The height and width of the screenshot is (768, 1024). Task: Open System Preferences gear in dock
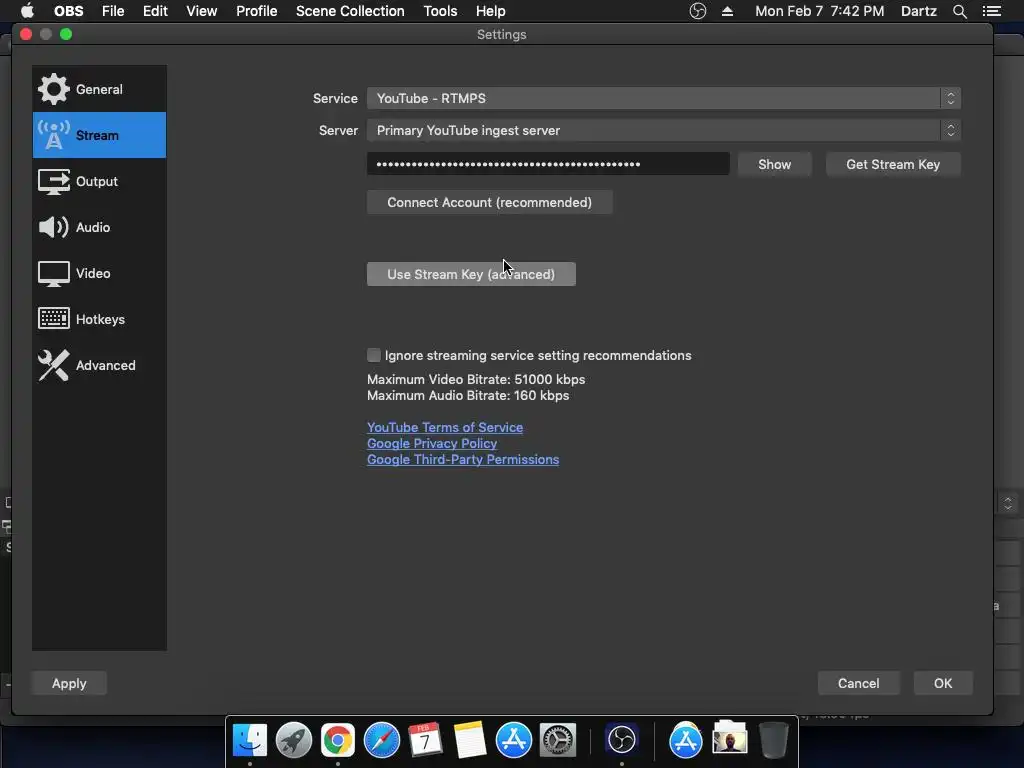point(557,740)
